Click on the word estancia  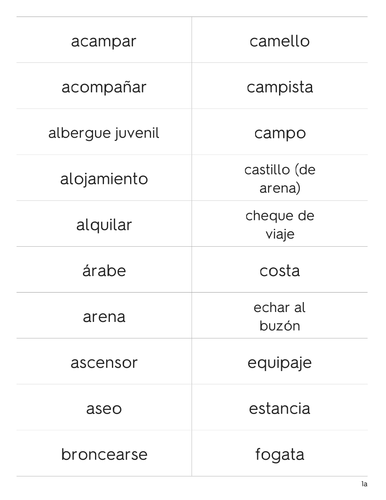[x=280, y=408]
